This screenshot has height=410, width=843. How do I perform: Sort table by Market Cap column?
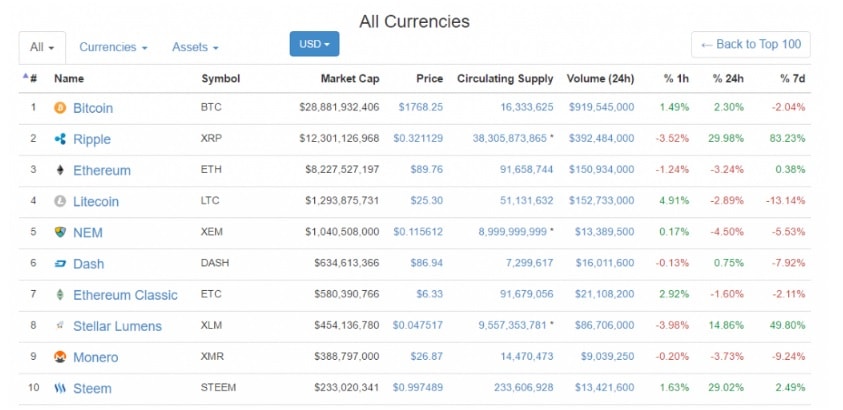(349, 78)
